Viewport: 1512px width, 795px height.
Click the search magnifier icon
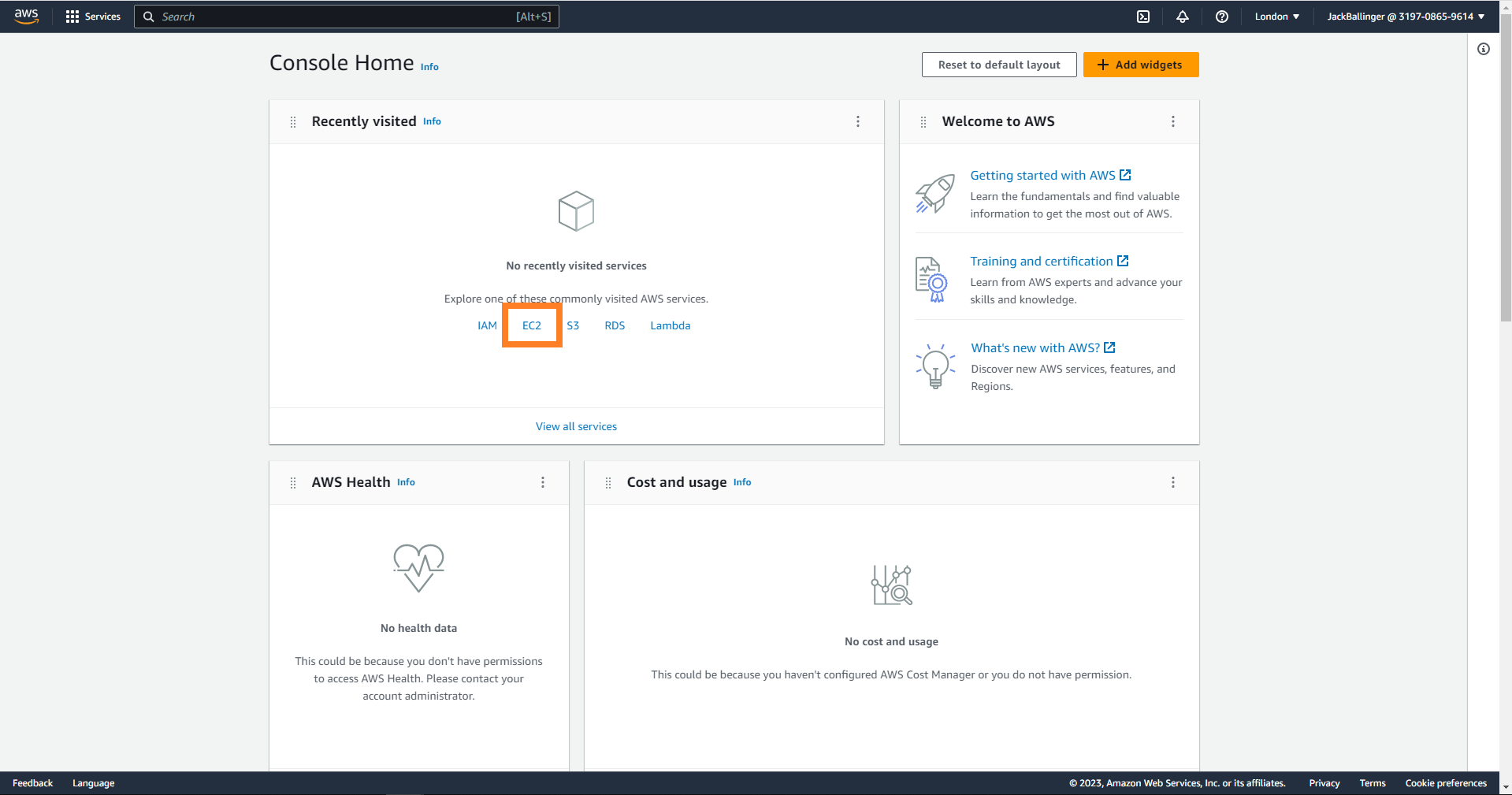coord(148,17)
